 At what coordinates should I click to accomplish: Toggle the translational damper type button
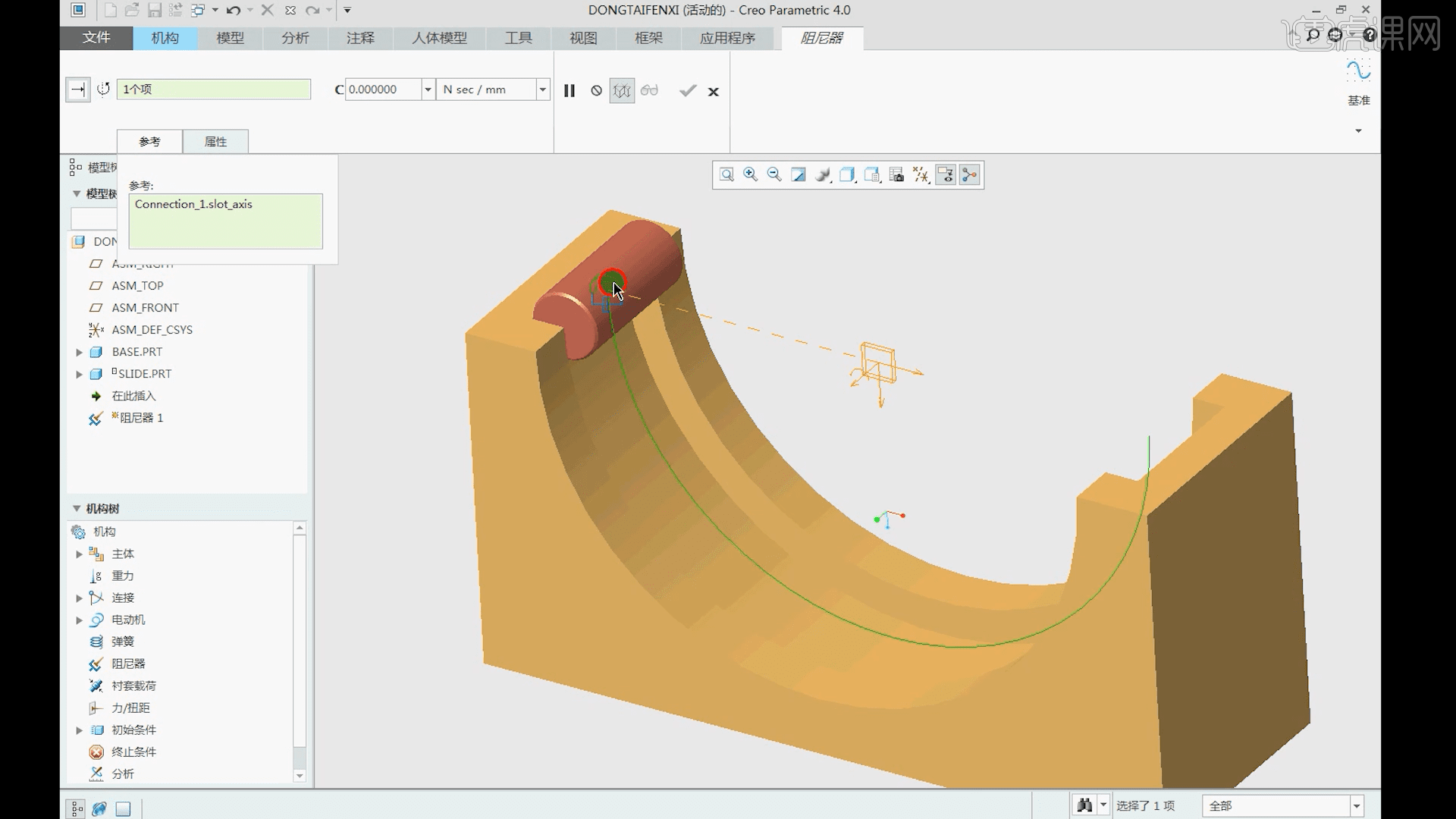[77, 89]
